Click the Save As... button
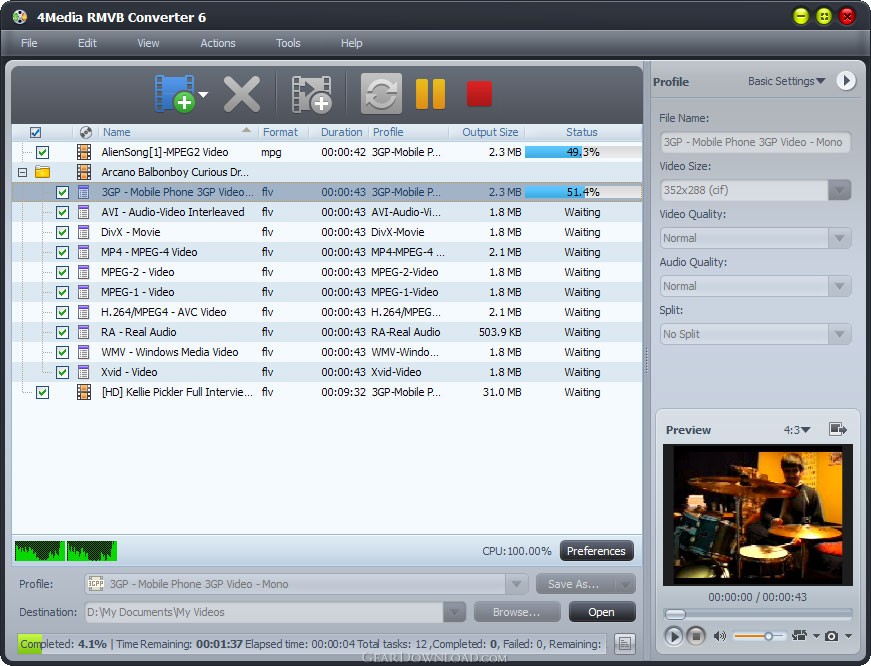The image size is (871, 666). [574, 584]
